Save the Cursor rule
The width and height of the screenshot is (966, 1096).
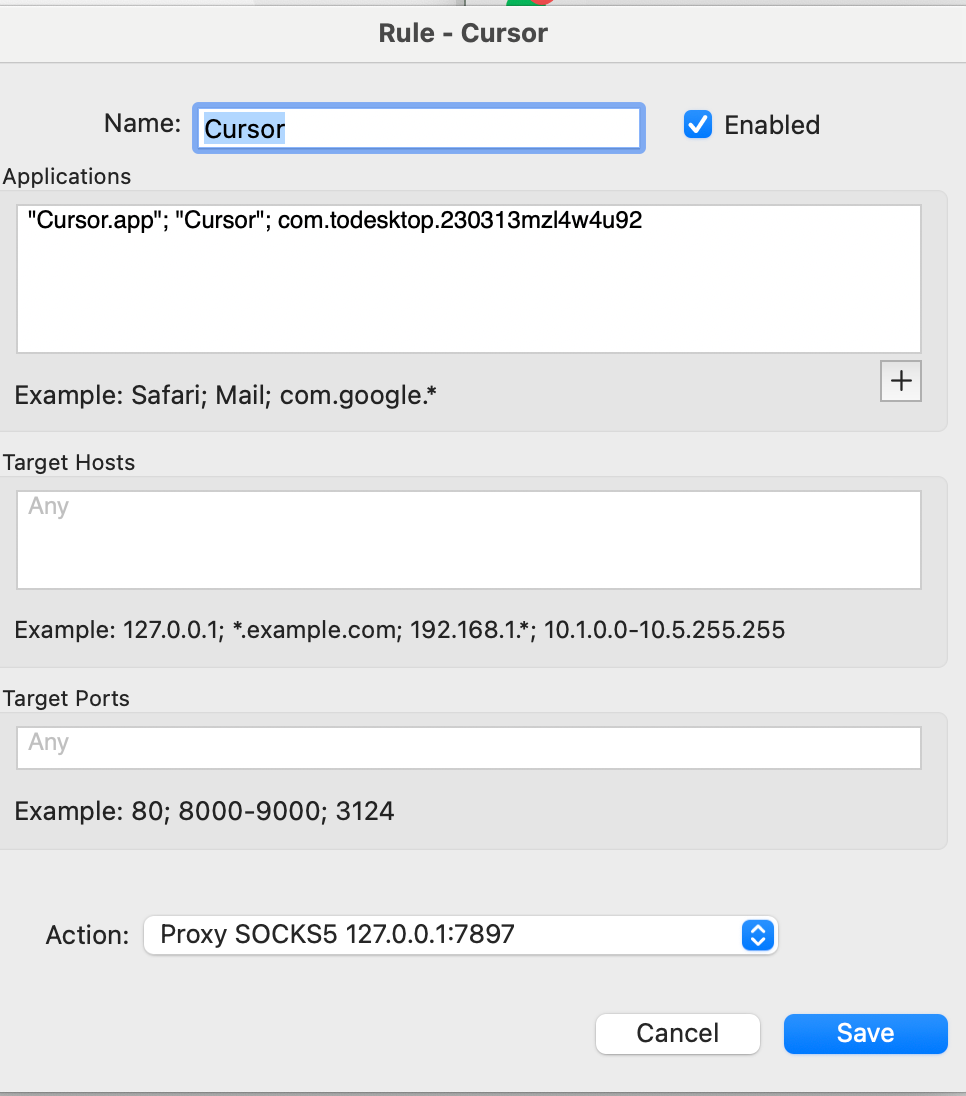point(865,1033)
